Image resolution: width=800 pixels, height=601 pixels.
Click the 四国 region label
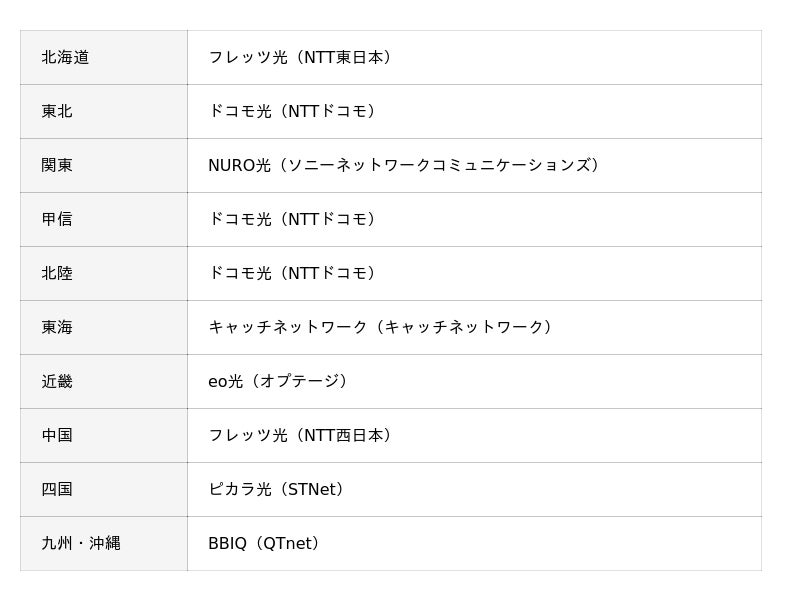[57, 489]
